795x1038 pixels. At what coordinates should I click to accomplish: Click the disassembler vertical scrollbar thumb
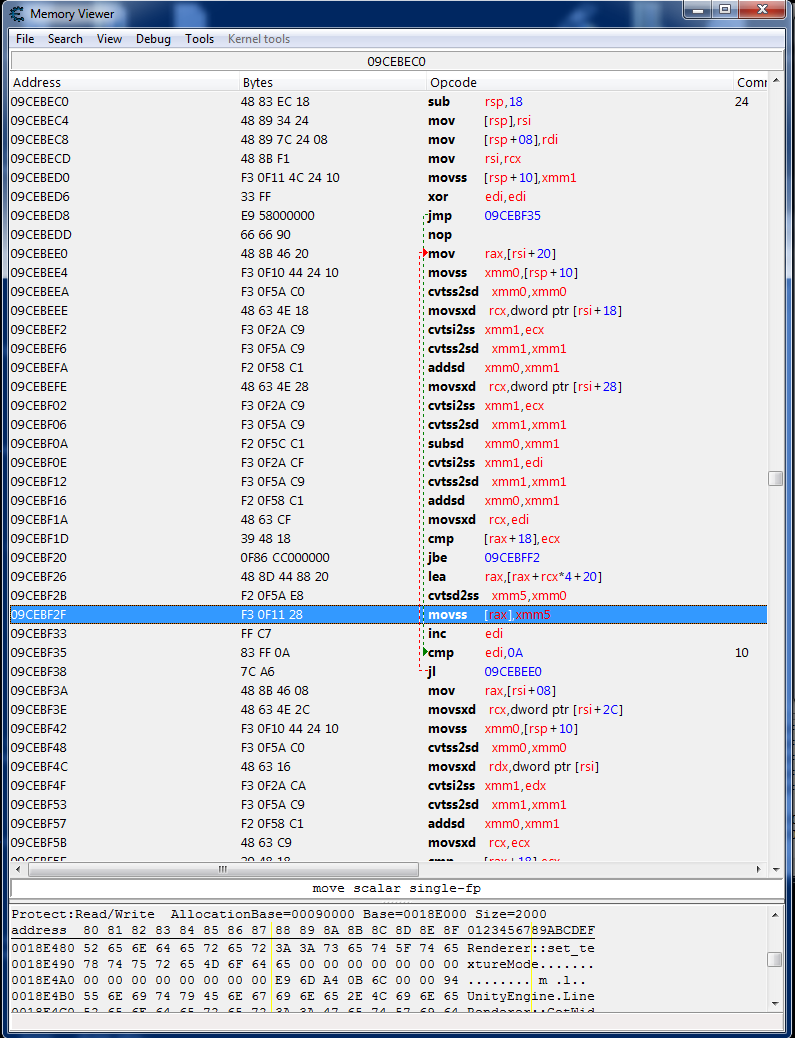pos(775,479)
